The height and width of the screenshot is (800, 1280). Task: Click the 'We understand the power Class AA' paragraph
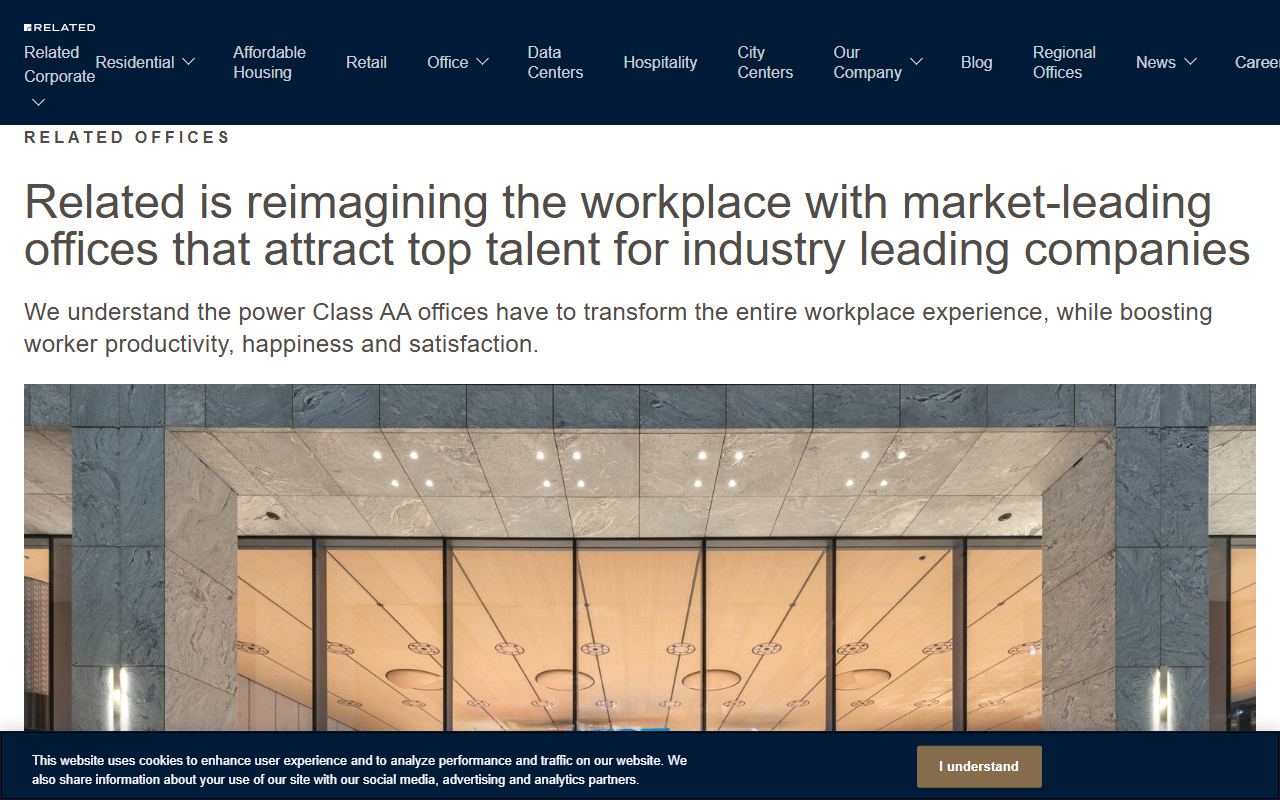[x=618, y=328]
